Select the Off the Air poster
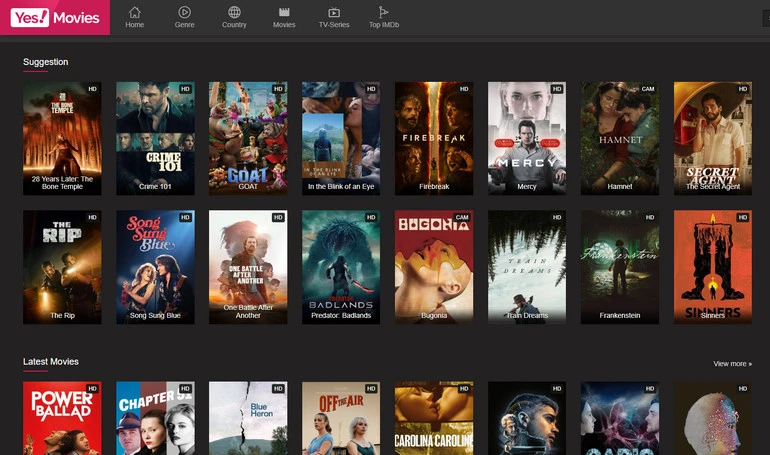The image size is (770, 455). coord(341,418)
